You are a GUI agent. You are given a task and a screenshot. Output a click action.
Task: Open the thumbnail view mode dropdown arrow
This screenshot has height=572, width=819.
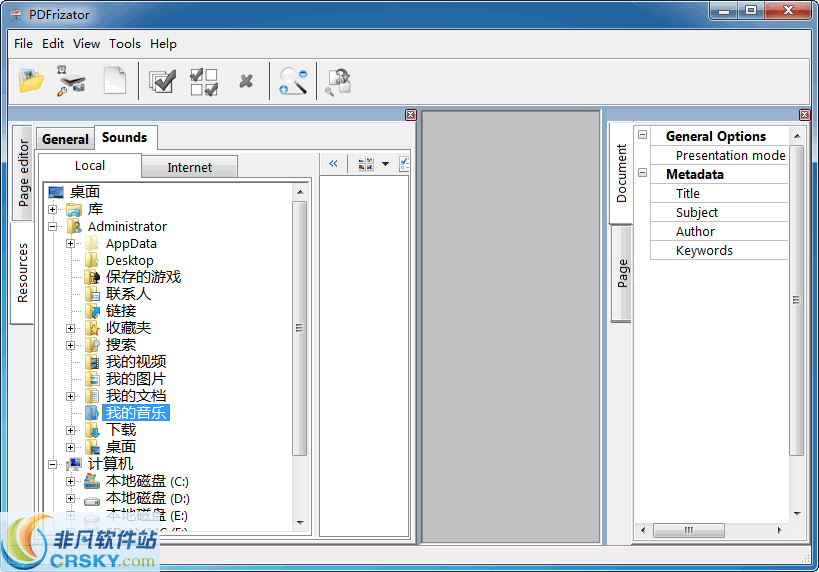[x=385, y=165]
